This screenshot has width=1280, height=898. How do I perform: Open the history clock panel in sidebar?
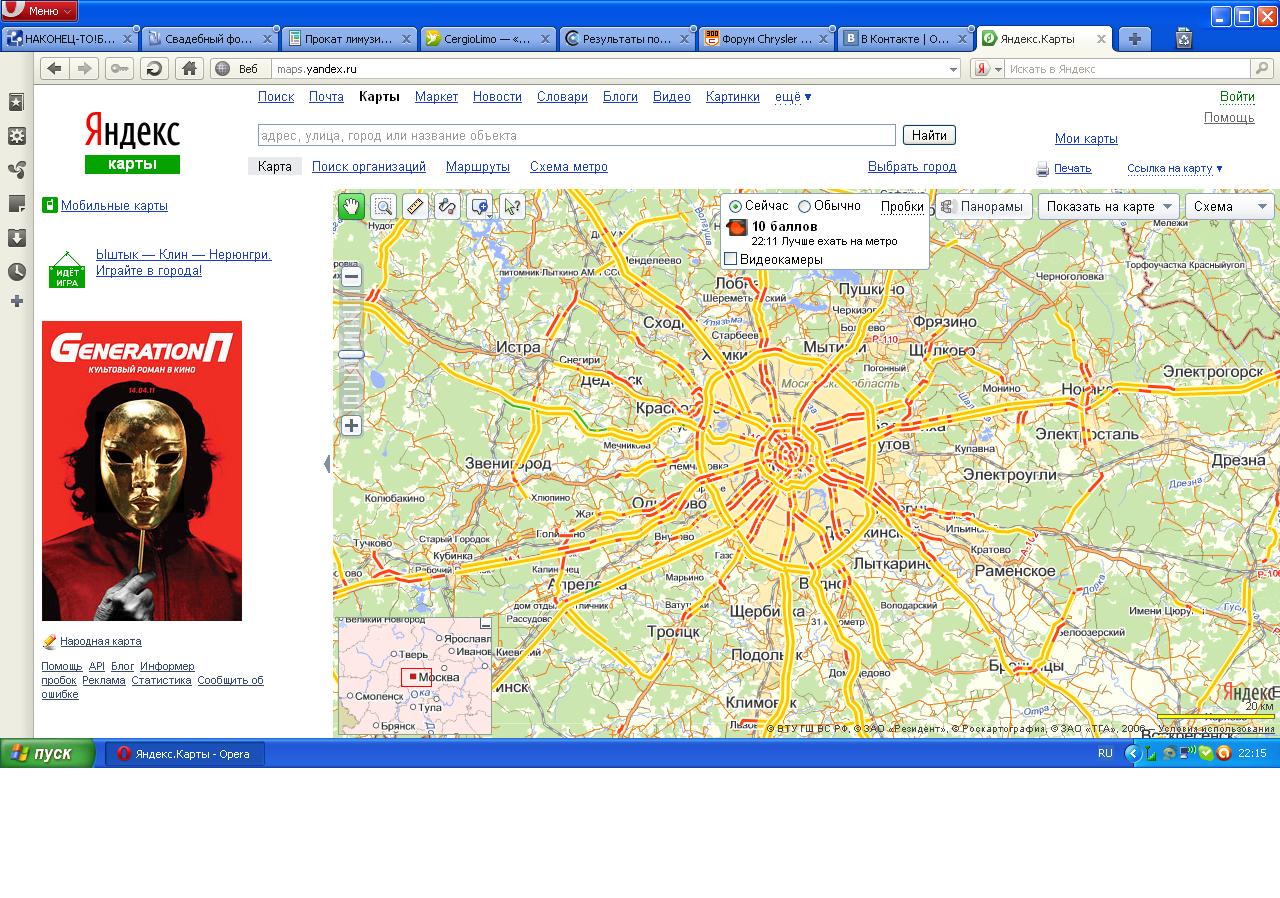[16, 271]
